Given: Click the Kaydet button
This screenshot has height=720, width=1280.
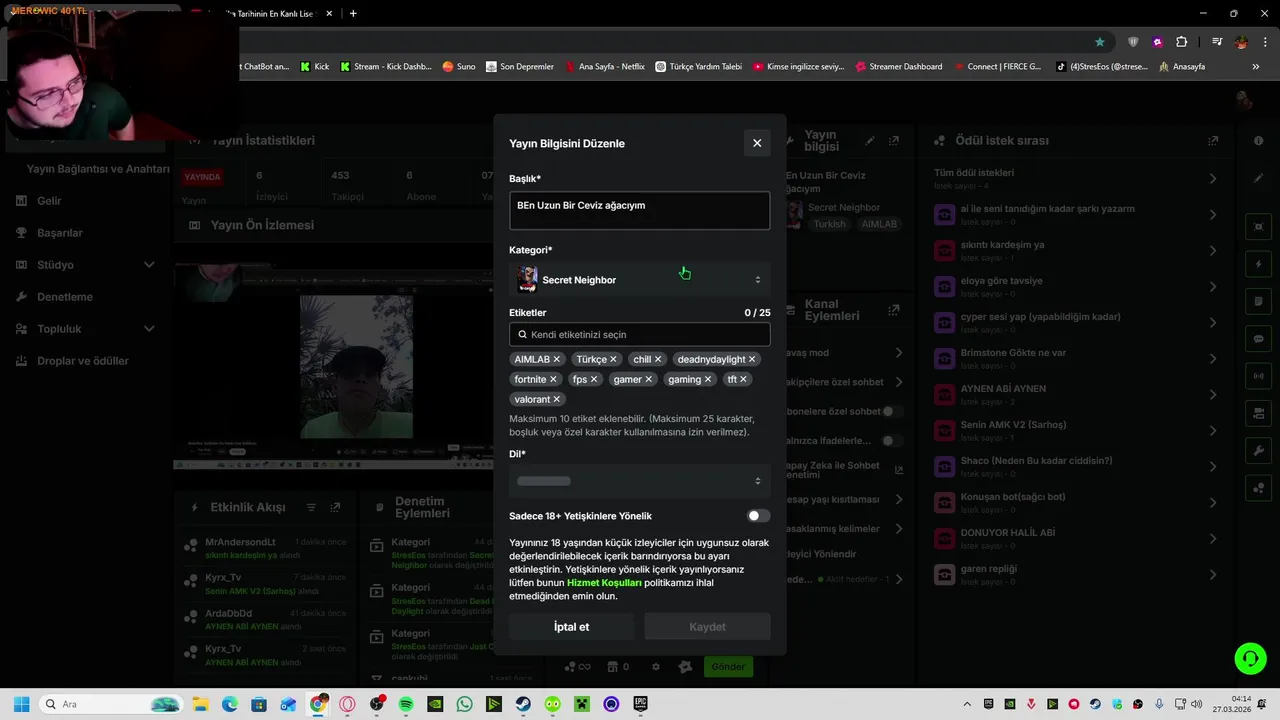Looking at the screenshot, I should click(x=707, y=627).
